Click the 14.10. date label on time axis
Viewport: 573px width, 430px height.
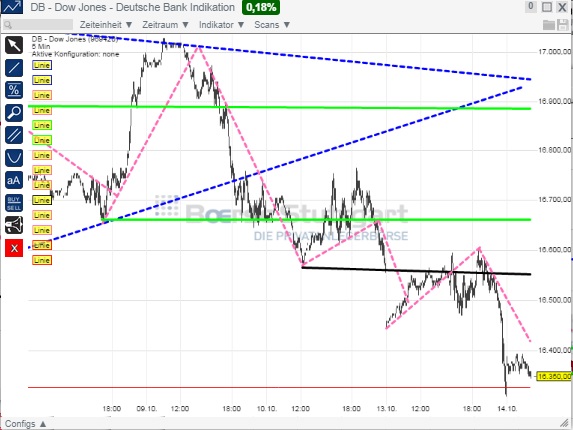tap(507, 408)
